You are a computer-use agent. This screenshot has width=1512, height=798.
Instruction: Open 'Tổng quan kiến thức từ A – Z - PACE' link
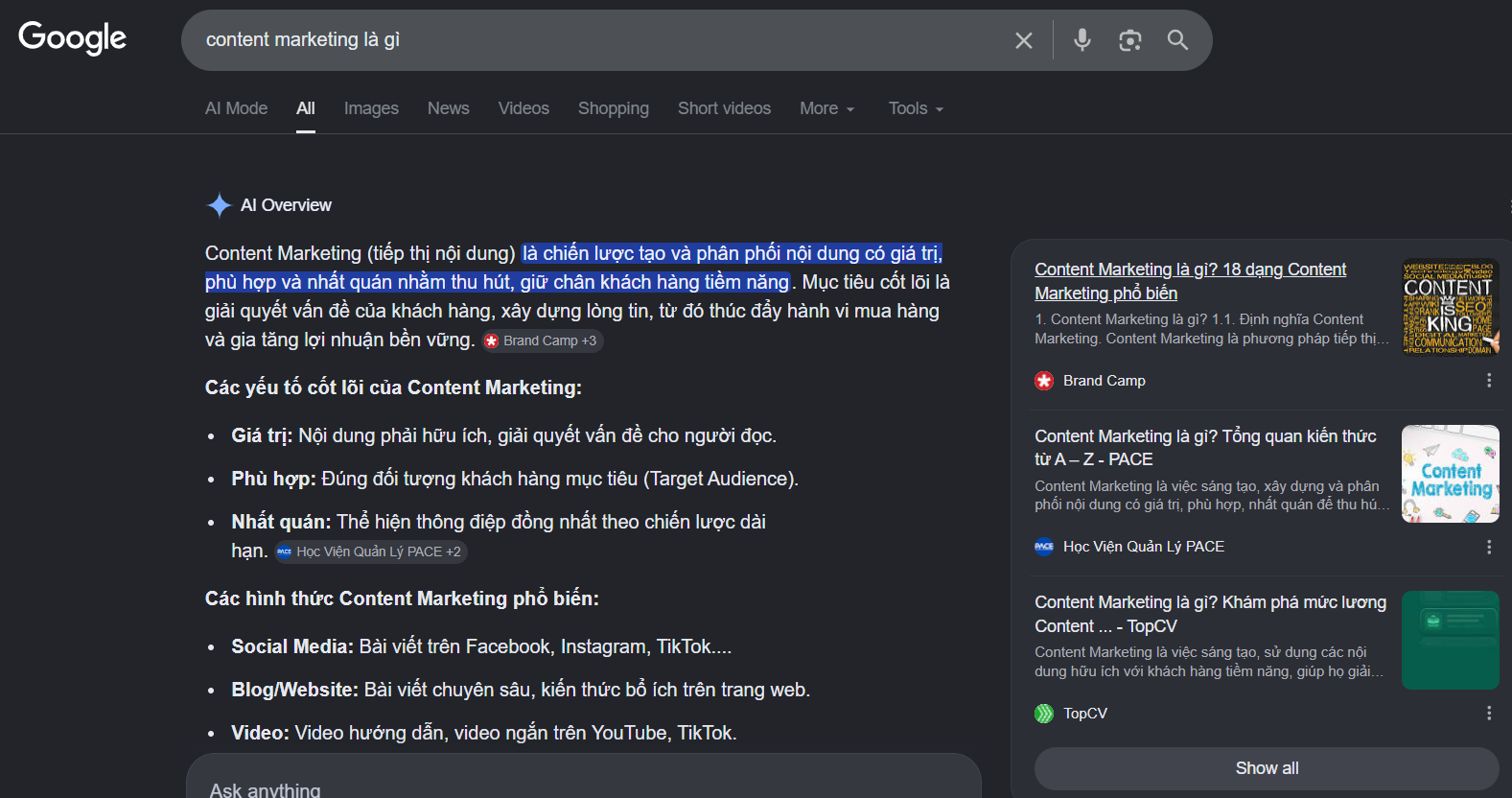pos(1205,448)
